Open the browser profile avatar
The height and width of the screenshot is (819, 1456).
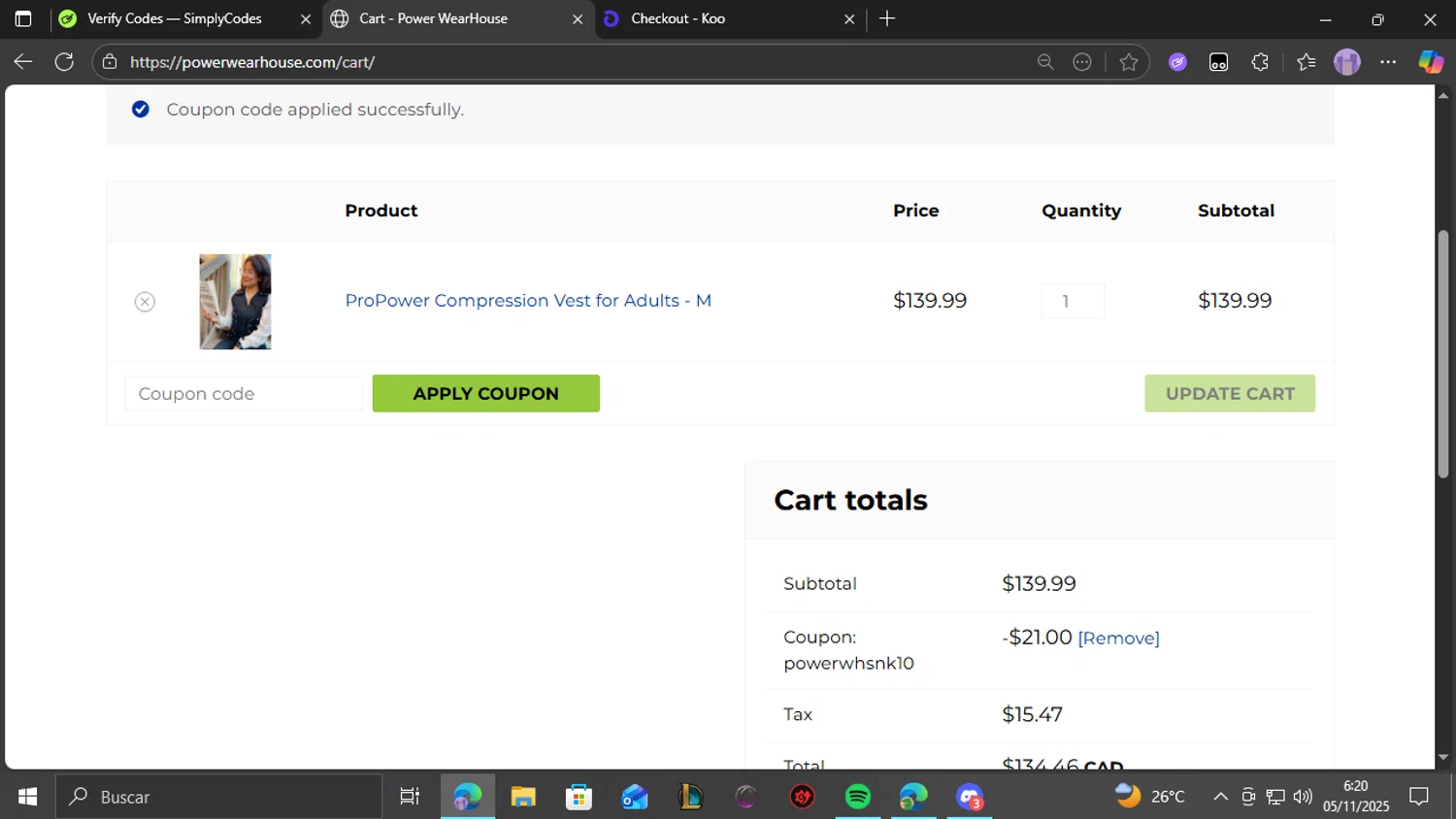(x=1347, y=62)
